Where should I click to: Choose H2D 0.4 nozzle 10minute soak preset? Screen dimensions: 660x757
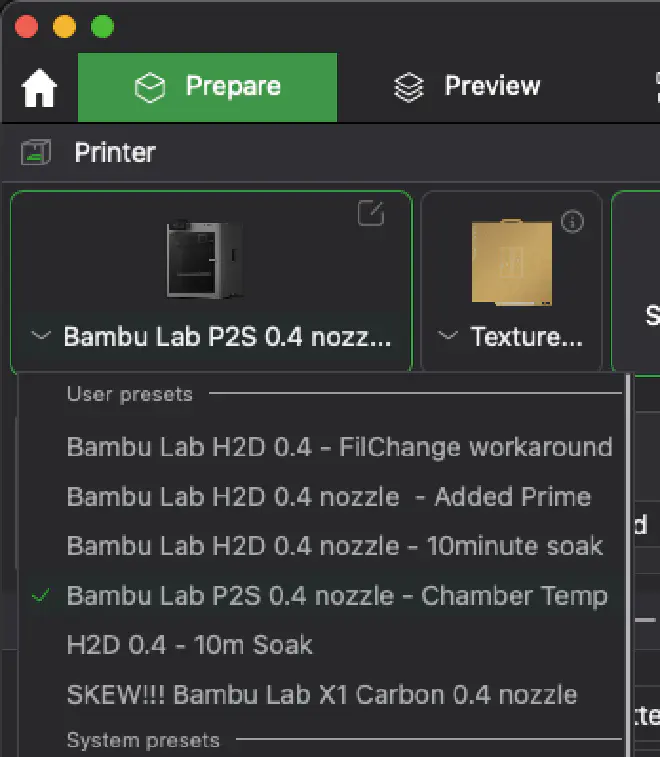[334, 546]
